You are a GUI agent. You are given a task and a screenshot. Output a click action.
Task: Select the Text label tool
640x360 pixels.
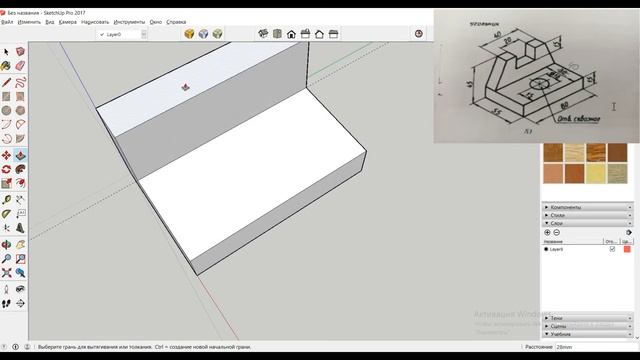[x=20, y=214]
